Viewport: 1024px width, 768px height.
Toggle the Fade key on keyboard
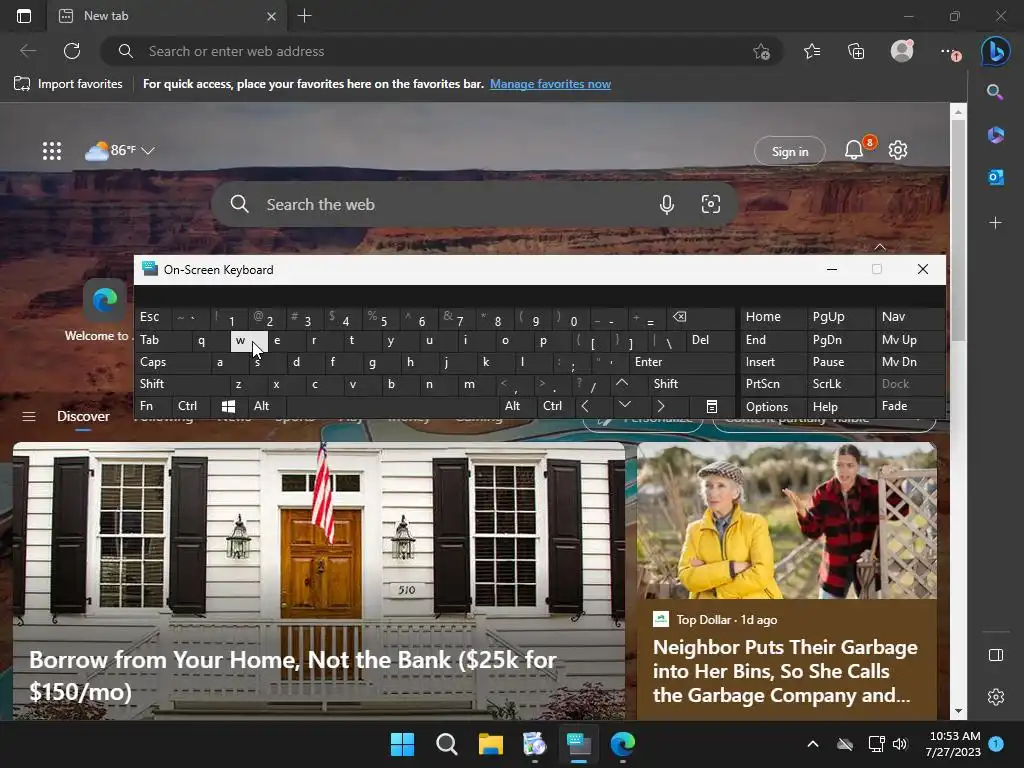pyautogui.click(x=909, y=406)
